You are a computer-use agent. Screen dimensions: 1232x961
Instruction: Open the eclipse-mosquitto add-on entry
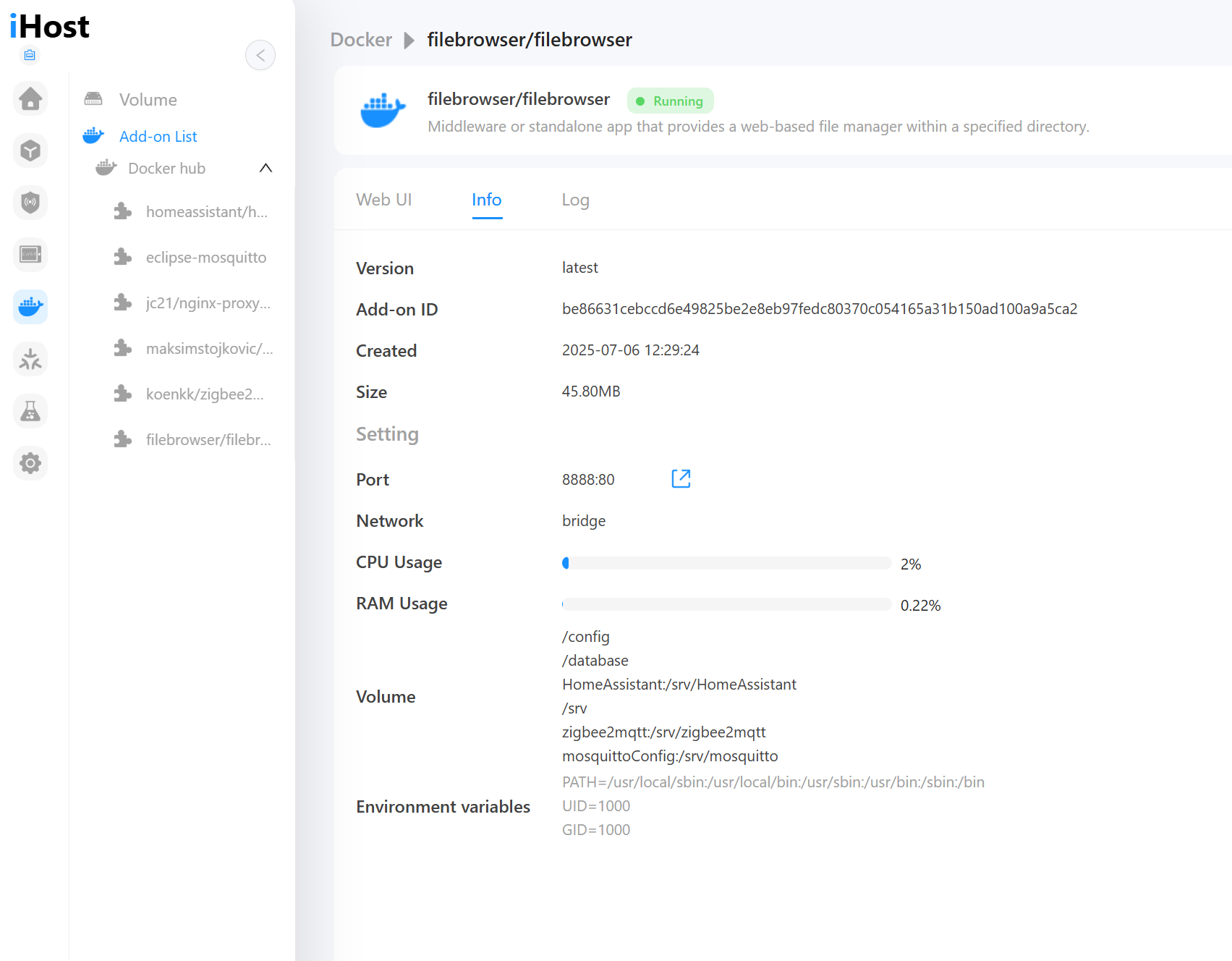click(x=206, y=258)
